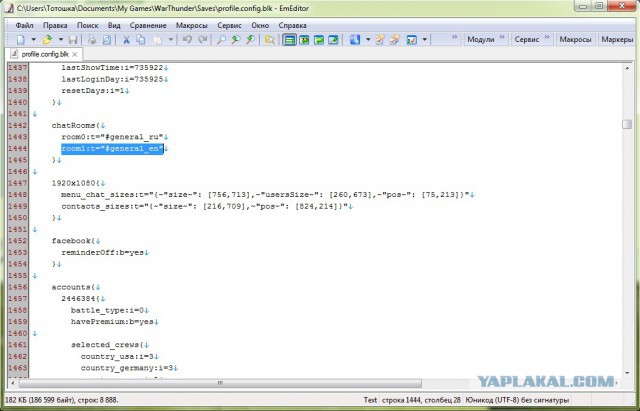Undo the last edit
The height and width of the screenshot is (411, 640).
187,40
